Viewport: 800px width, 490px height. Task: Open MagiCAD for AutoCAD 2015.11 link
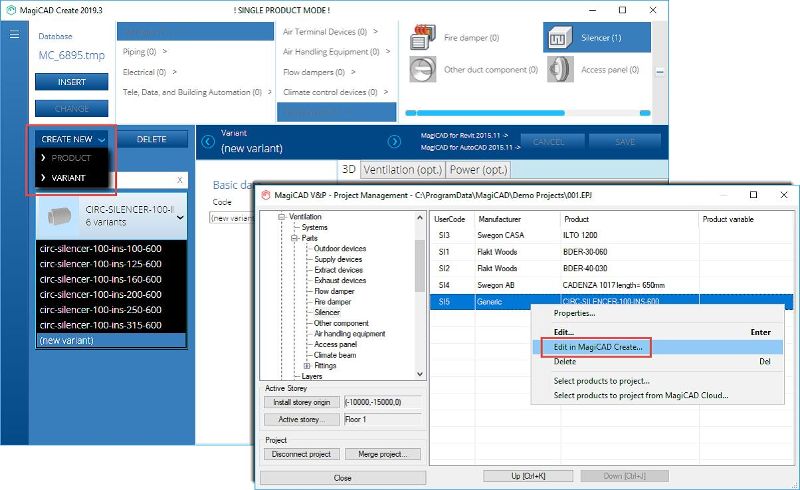coord(470,147)
